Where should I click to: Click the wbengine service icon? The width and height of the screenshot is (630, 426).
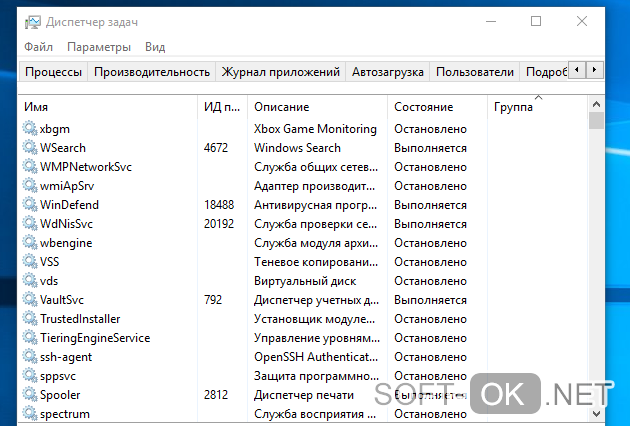[x=30, y=243]
